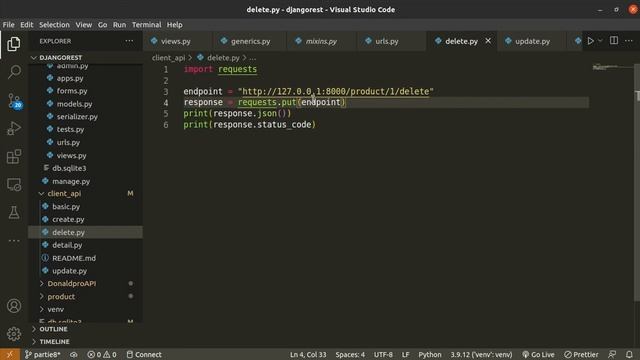Run the Python file with play button
The image size is (640, 360).
(x=590, y=41)
